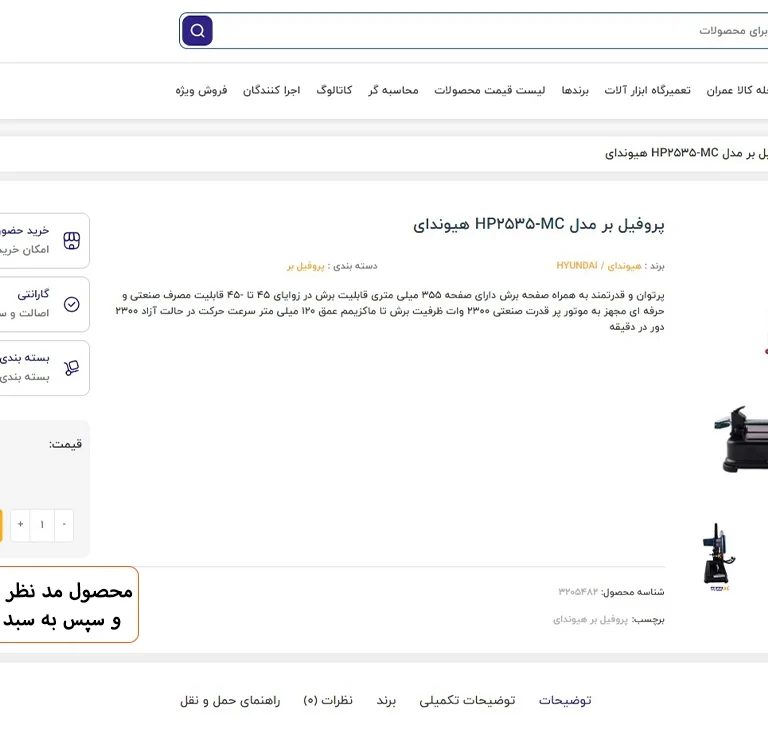Image resolution: width=768 pixels, height=730 pixels.
Task: Click the گارانتی guarantee card
Action: [x=43, y=304]
